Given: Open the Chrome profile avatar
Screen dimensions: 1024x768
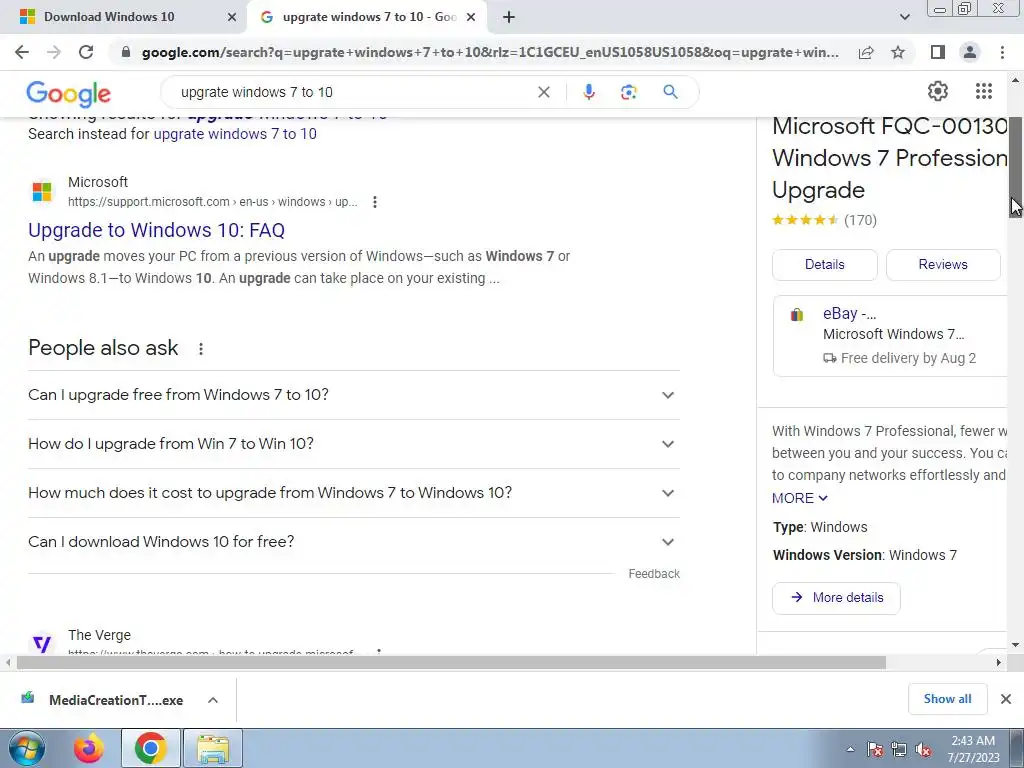Looking at the screenshot, I should click(x=970, y=52).
